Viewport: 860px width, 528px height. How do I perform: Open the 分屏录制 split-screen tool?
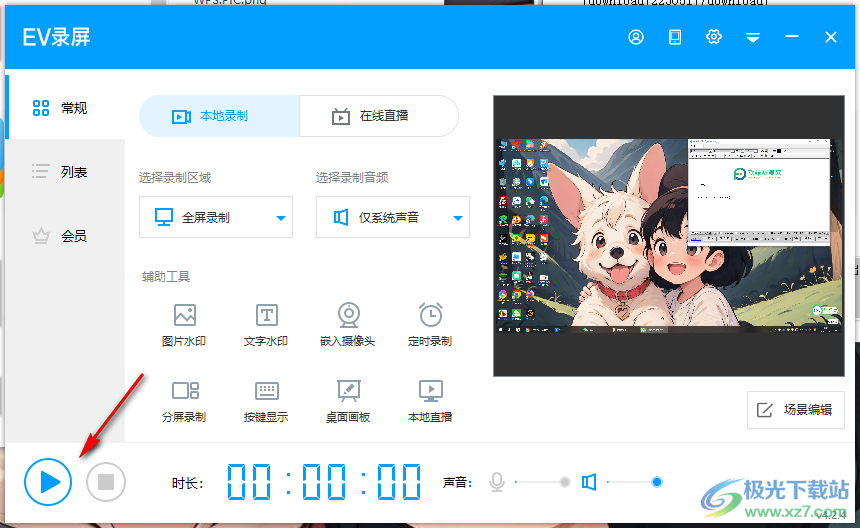pyautogui.click(x=184, y=401)
